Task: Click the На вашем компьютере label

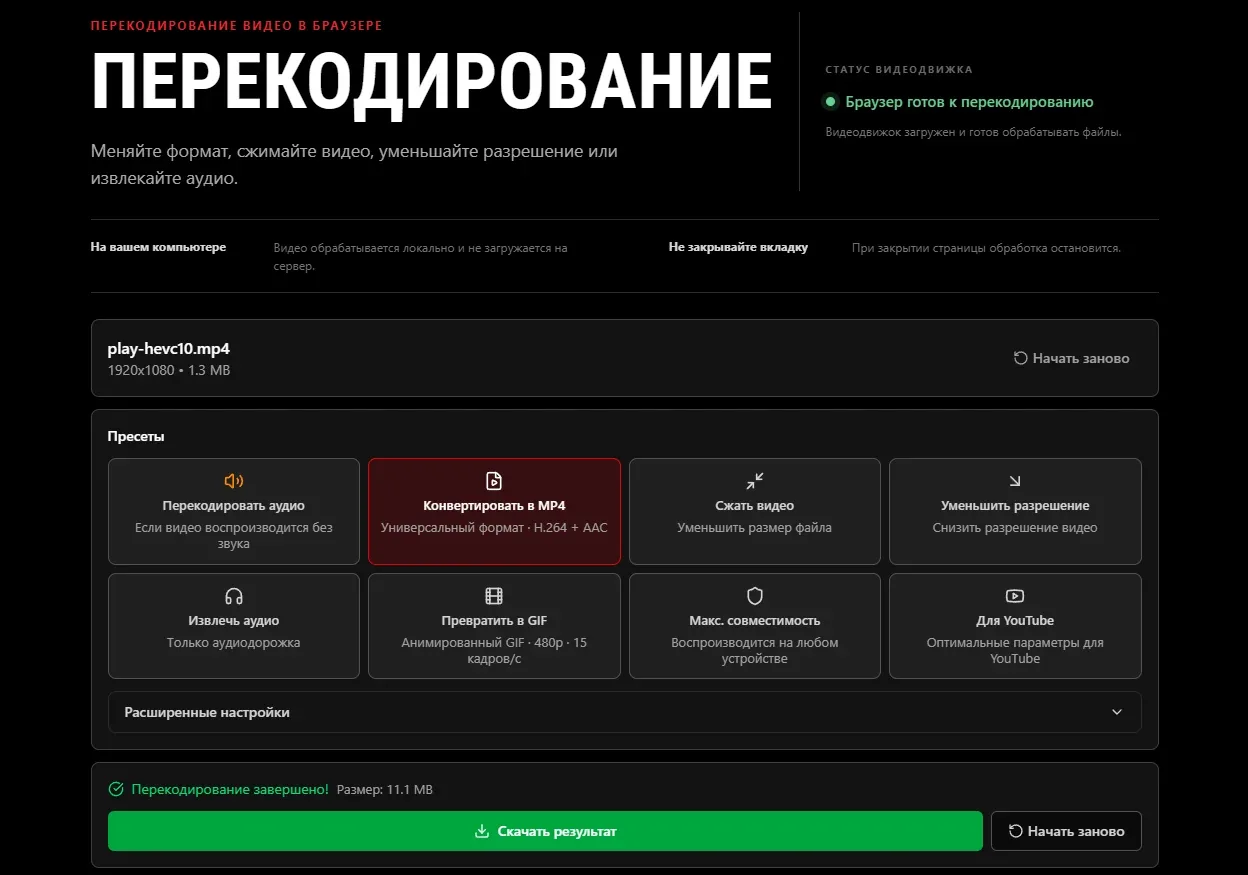Action: tap(158, 247)
